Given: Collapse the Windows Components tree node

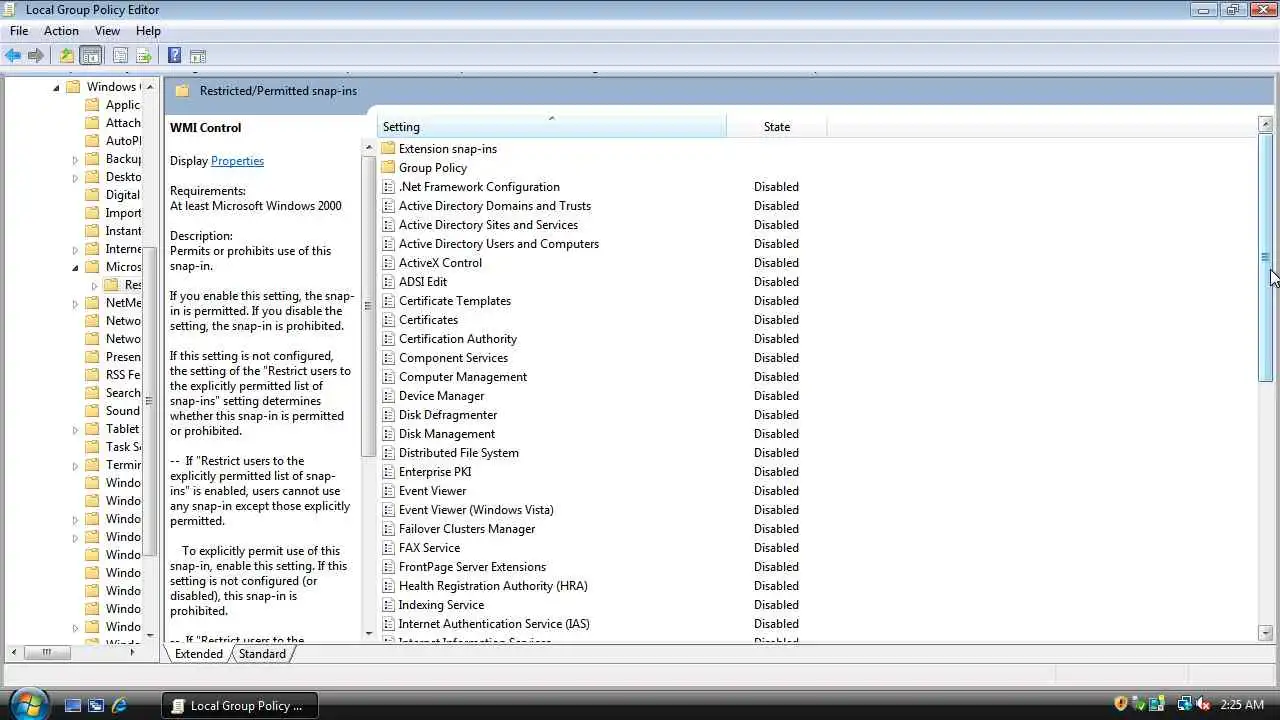Looking at the screenshot, I should (56, 87).
